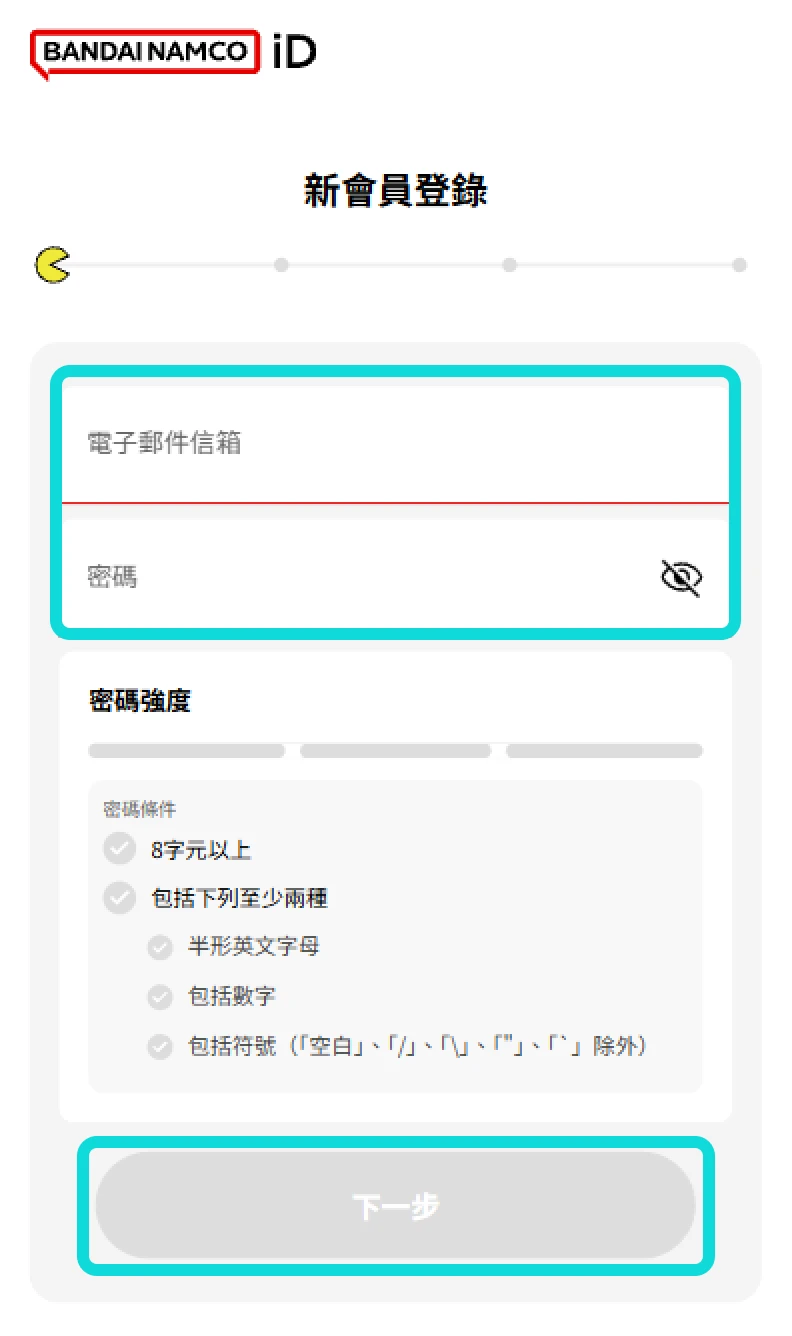Click the 電子郵件信箱 input field

coord(396,443)
